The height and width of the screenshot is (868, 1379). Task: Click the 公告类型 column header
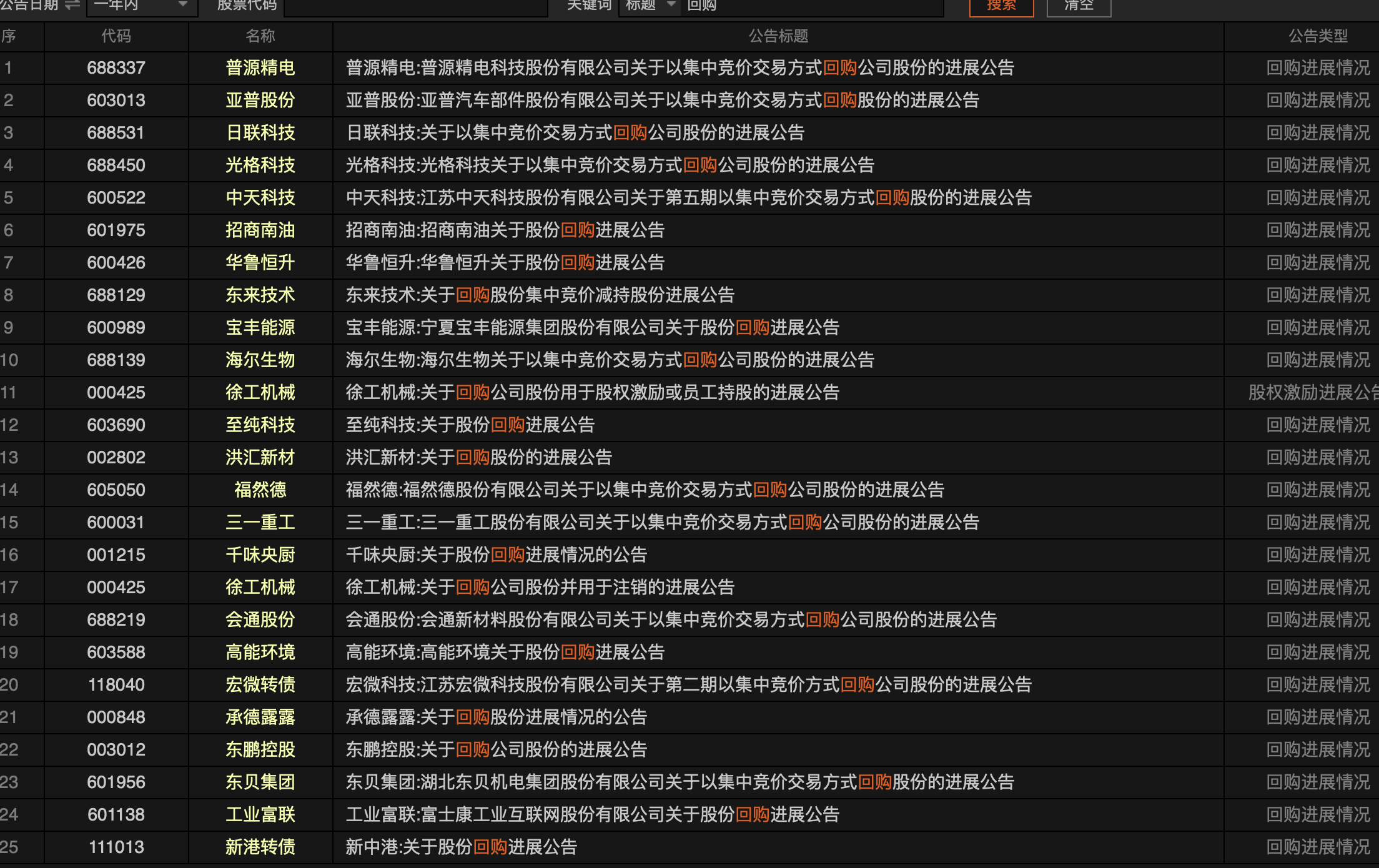coord(1318,36)
